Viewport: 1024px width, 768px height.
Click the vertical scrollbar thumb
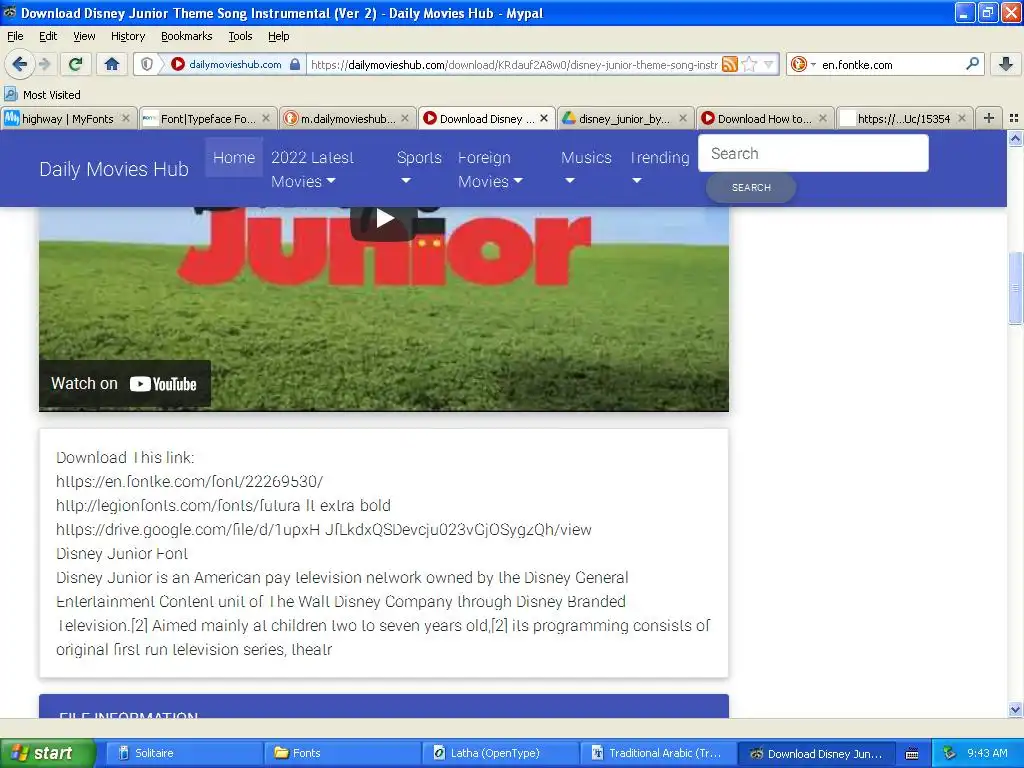tap(1015, 287)
